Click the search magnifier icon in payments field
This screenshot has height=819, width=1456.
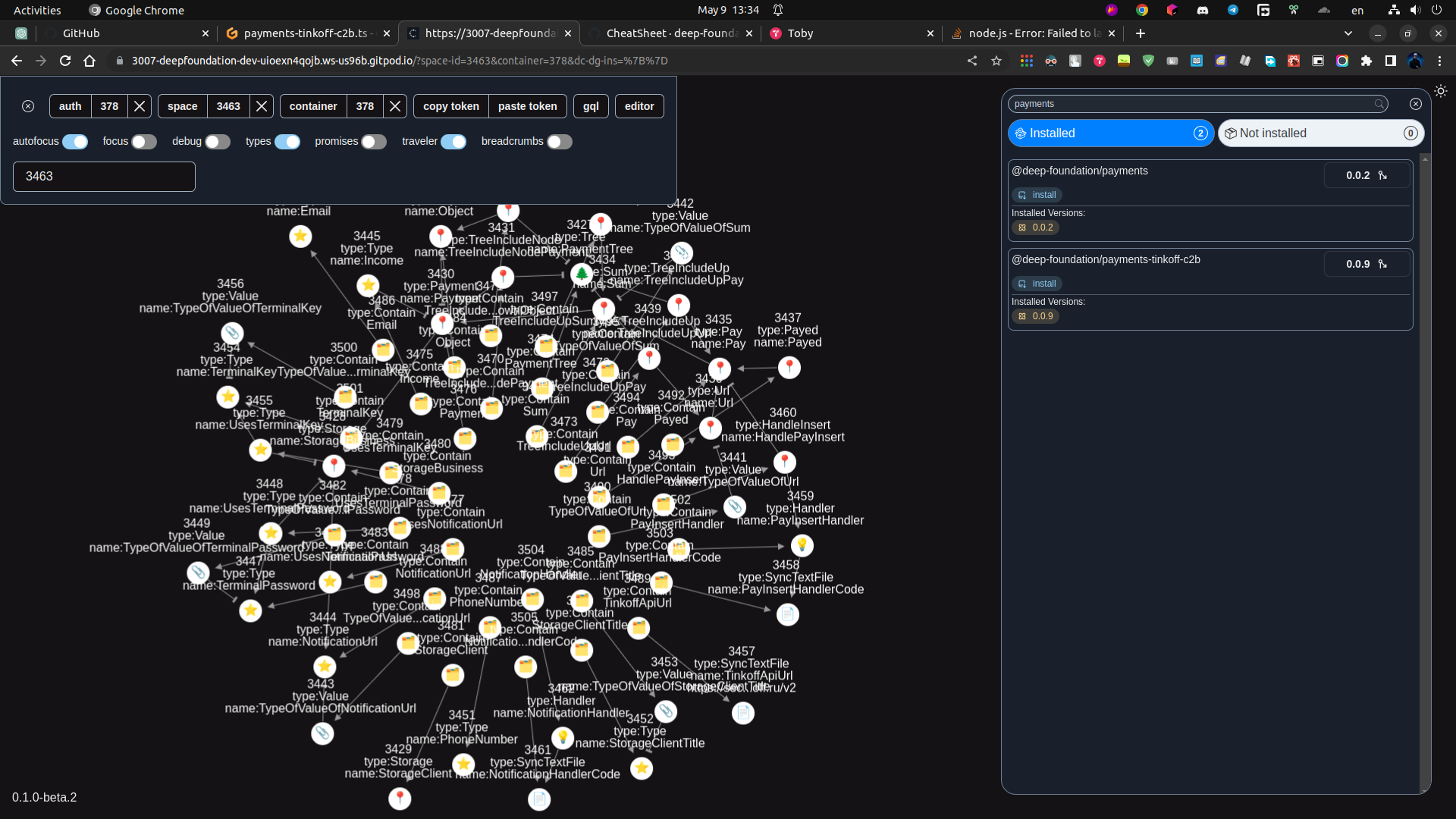[x=1379, y=104]
